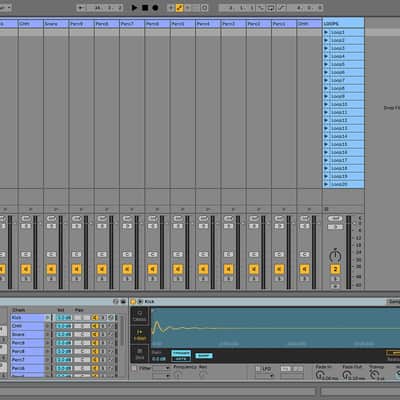Solo the LOOPS track
Image resolution: width=400 pixels, height=400 pixels.
pos(335,279)
